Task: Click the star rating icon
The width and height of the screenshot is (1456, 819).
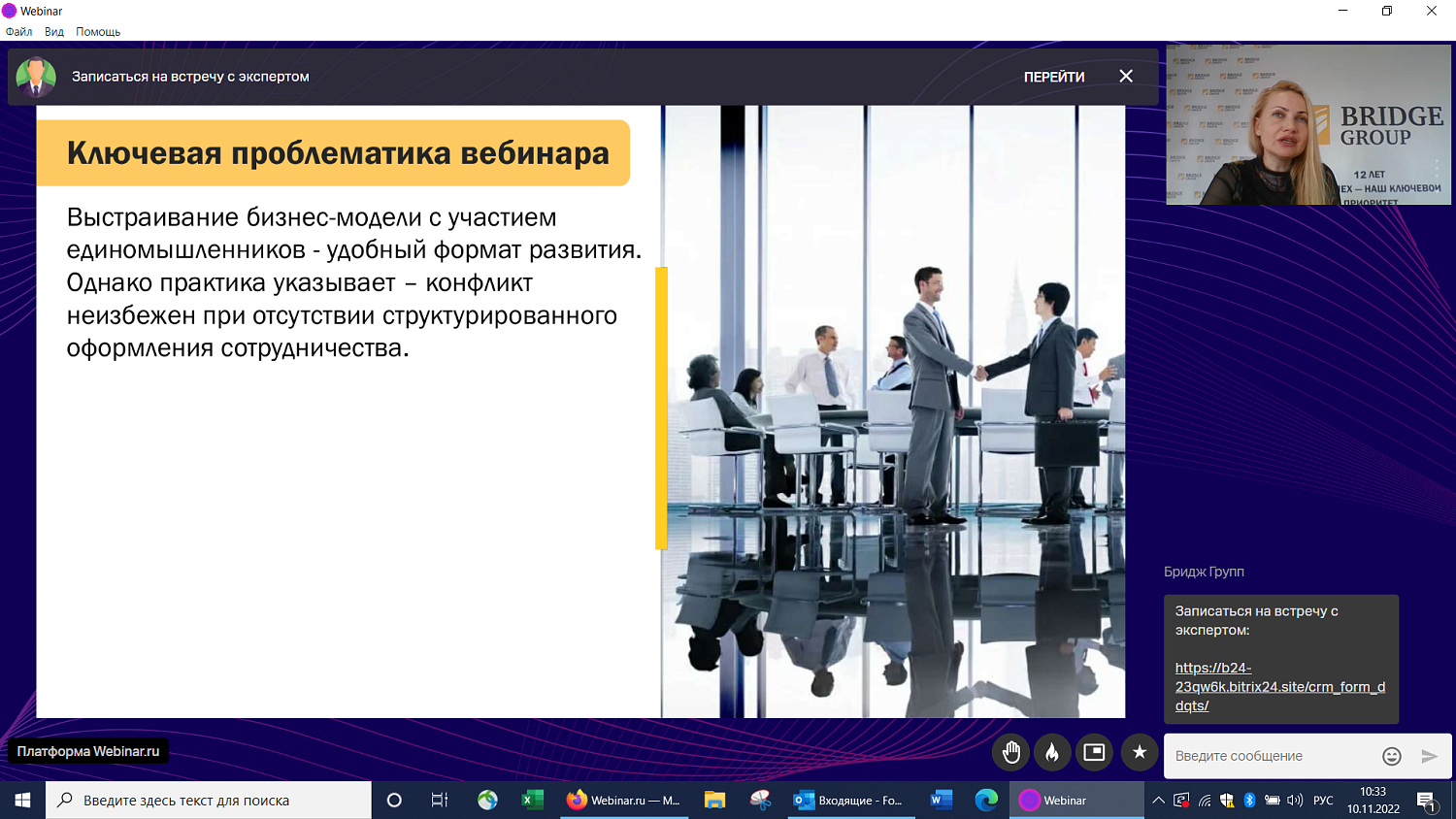Action: click(x=1140, y=753)
